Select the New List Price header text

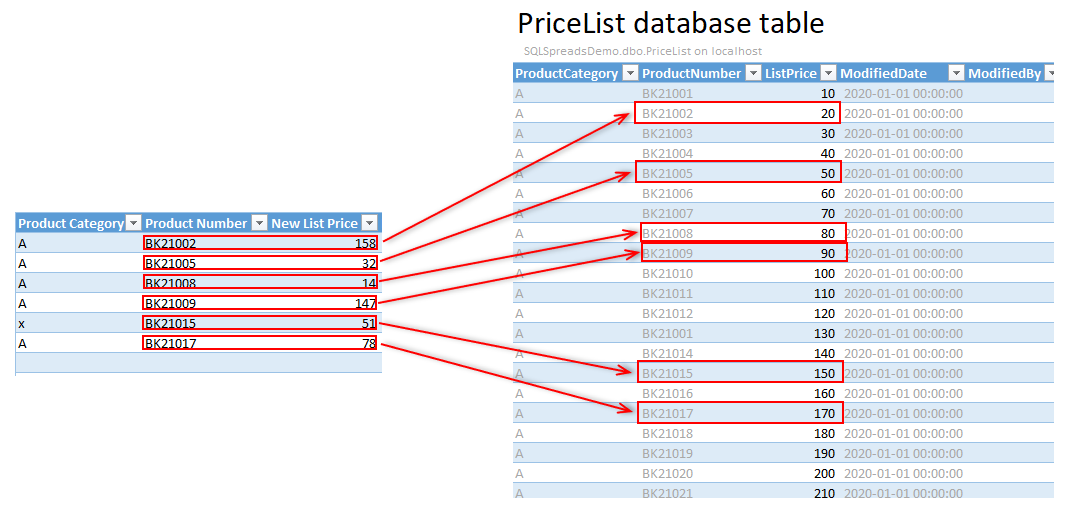pyautogui.click(x=315, y=223)
